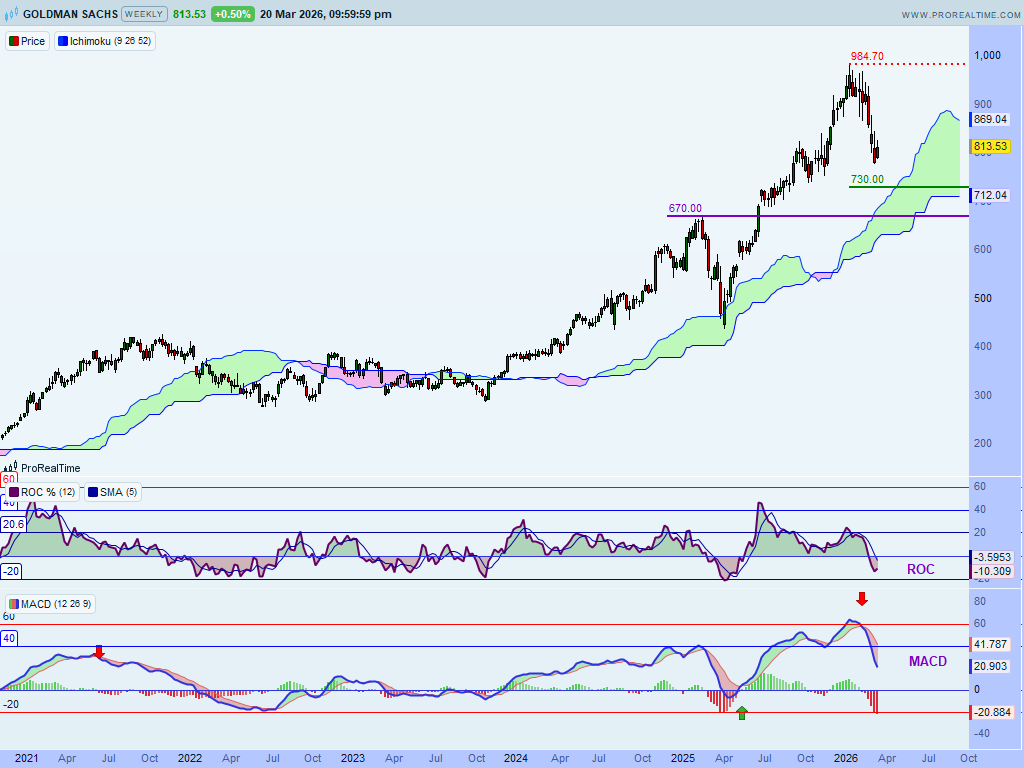Click the candlestick chart icon beside Goldman Sachs
Screen dimensions: 1024x768
point(12,14)
